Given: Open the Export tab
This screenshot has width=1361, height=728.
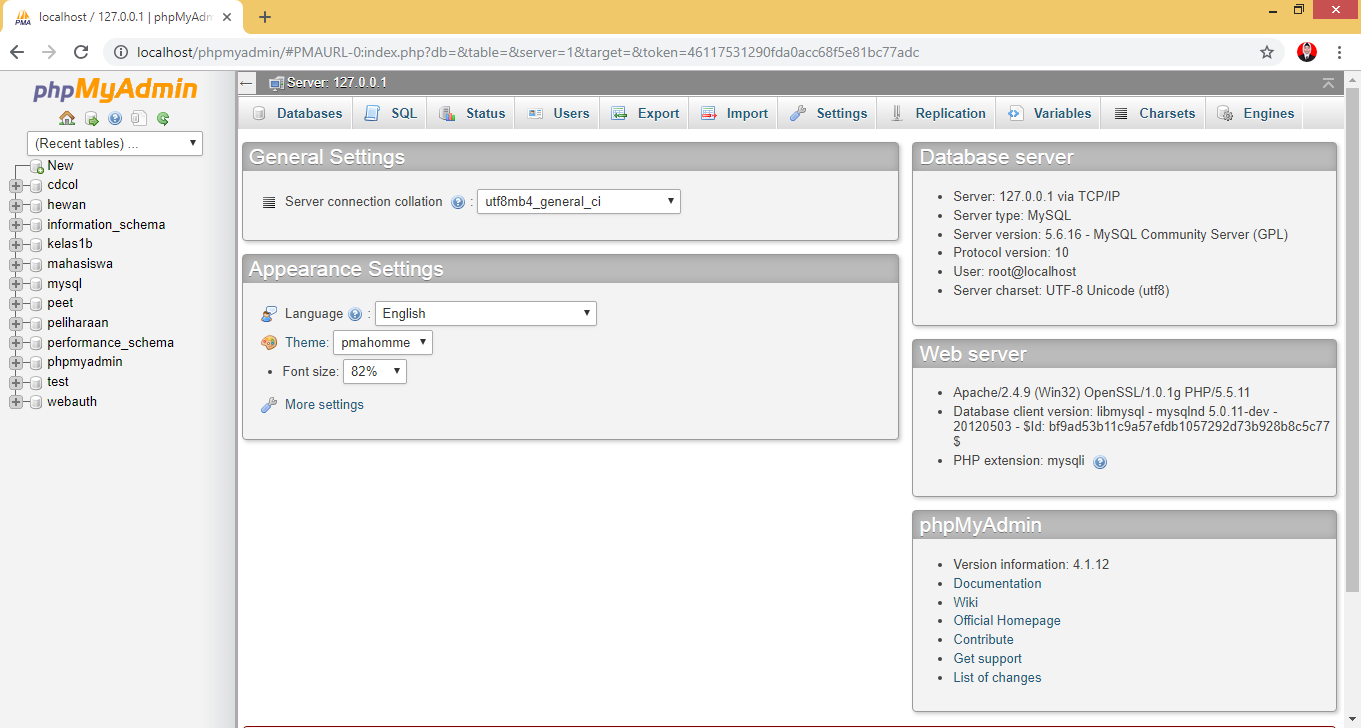Looking at the screenshot, I should pyautogui.click(x=645, y=114).
